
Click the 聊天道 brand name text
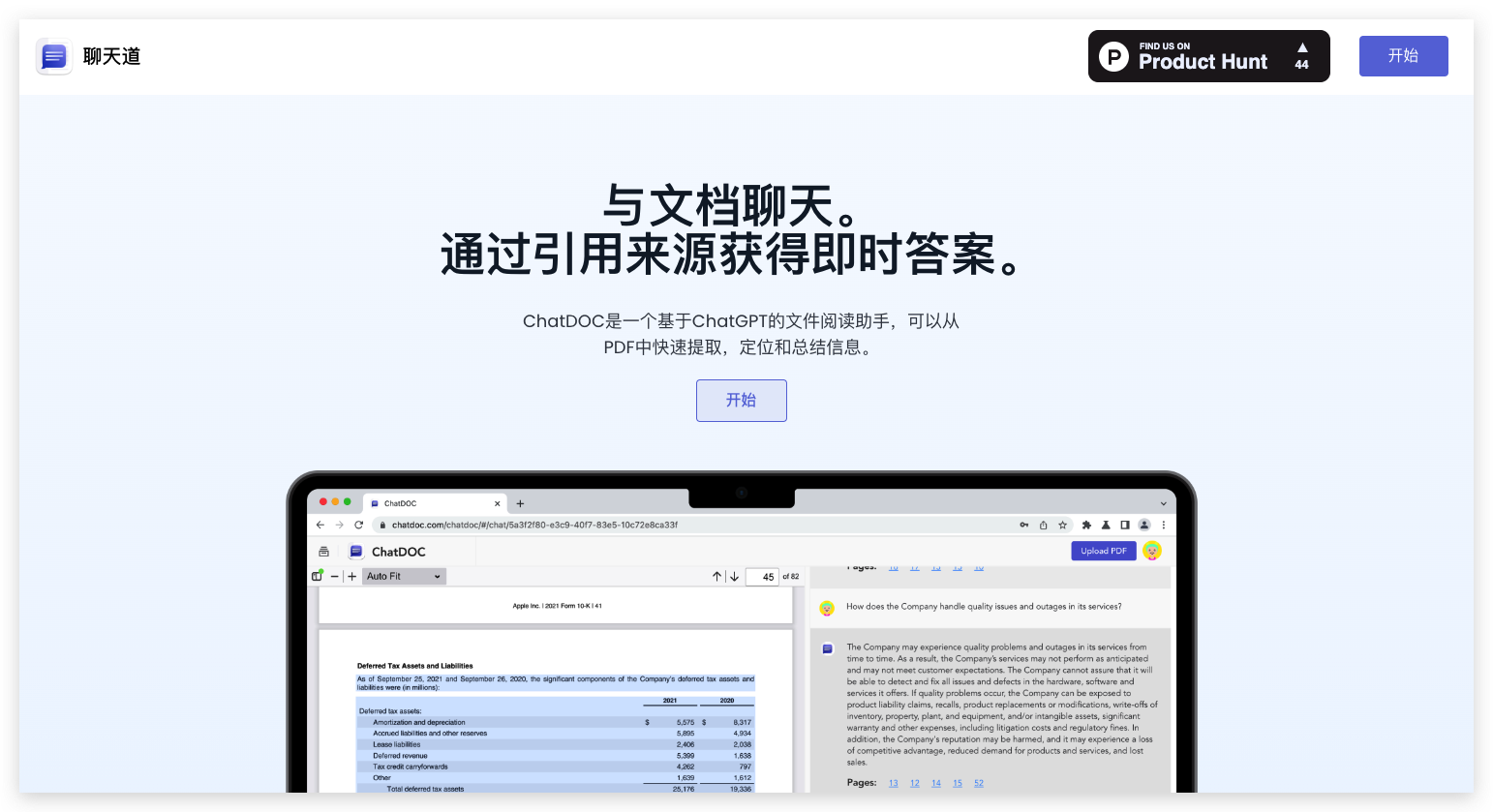[x=111, y=56]
